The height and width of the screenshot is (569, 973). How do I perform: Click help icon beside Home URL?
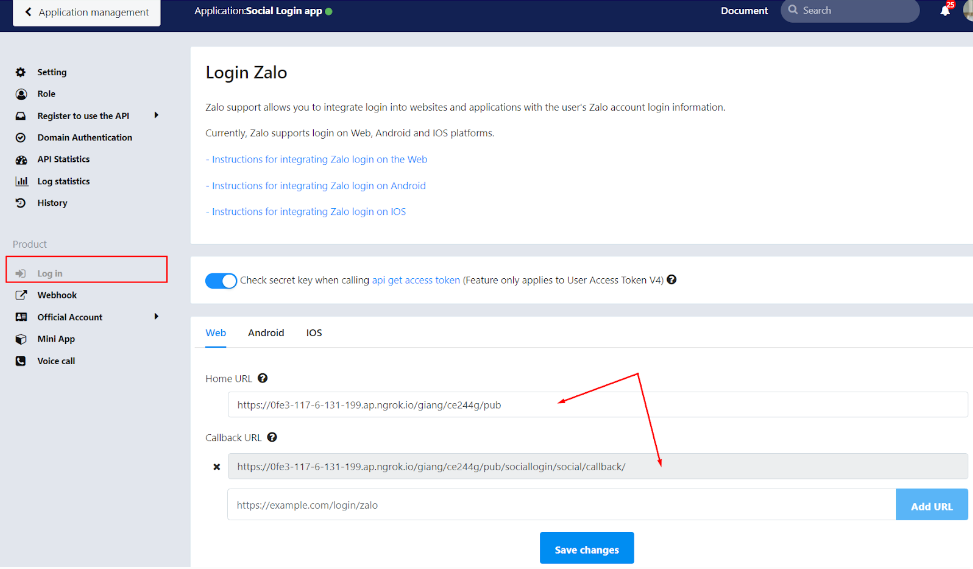262,379
